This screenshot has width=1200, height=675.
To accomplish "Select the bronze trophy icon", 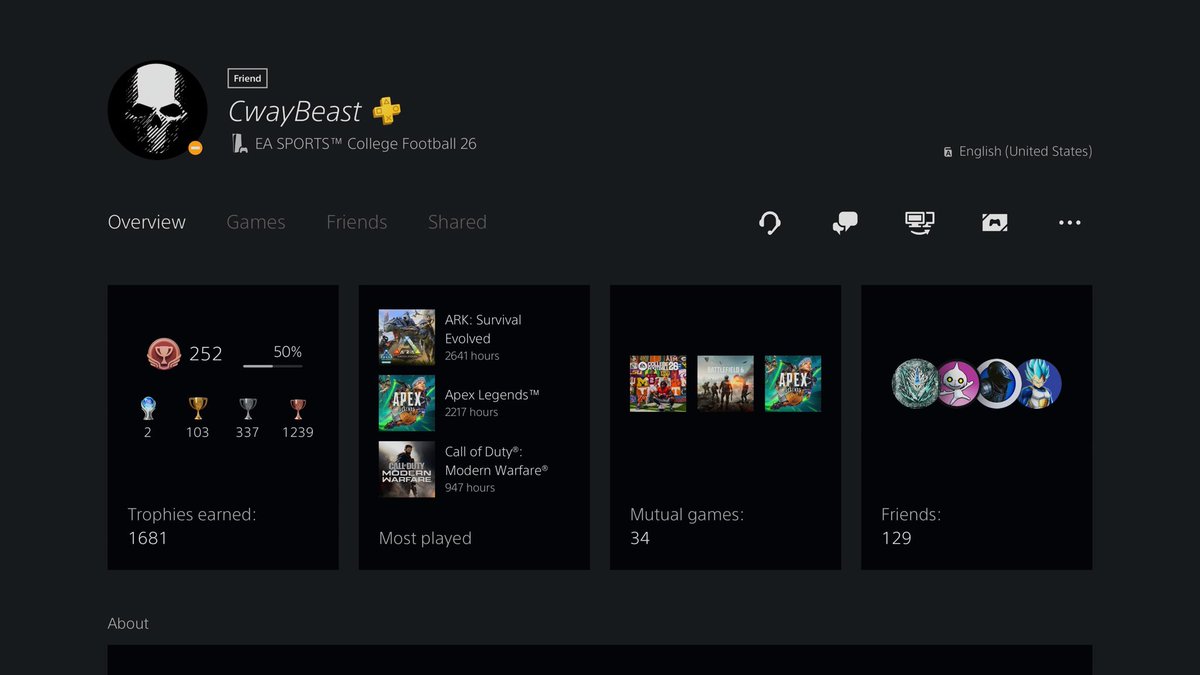I will (x=298, y=408).
